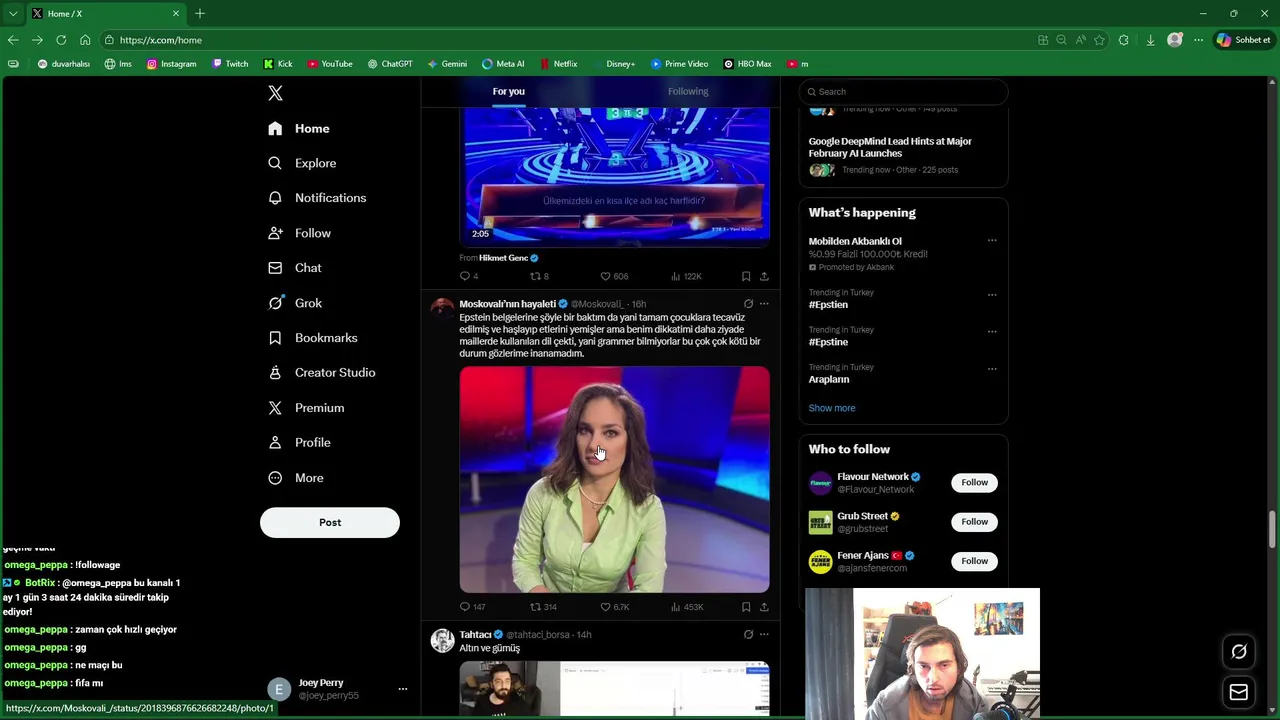Open the browser Downloads icon
The height and width of the screenshot is (720, 1280).
(x=1151, y=40)
